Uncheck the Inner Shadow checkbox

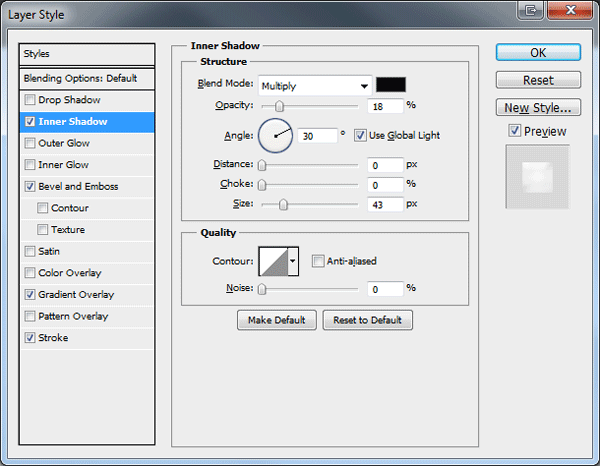[30, 122]
